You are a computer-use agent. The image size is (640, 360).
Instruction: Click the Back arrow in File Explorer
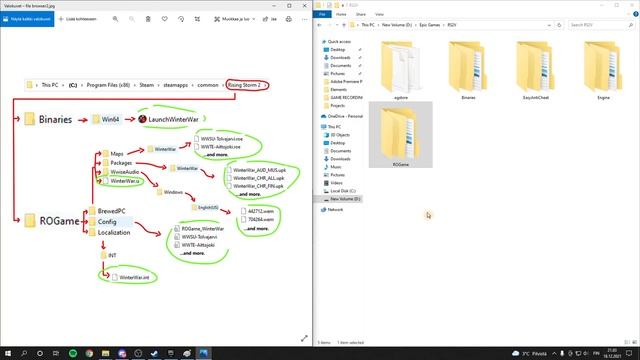(320, 25)
